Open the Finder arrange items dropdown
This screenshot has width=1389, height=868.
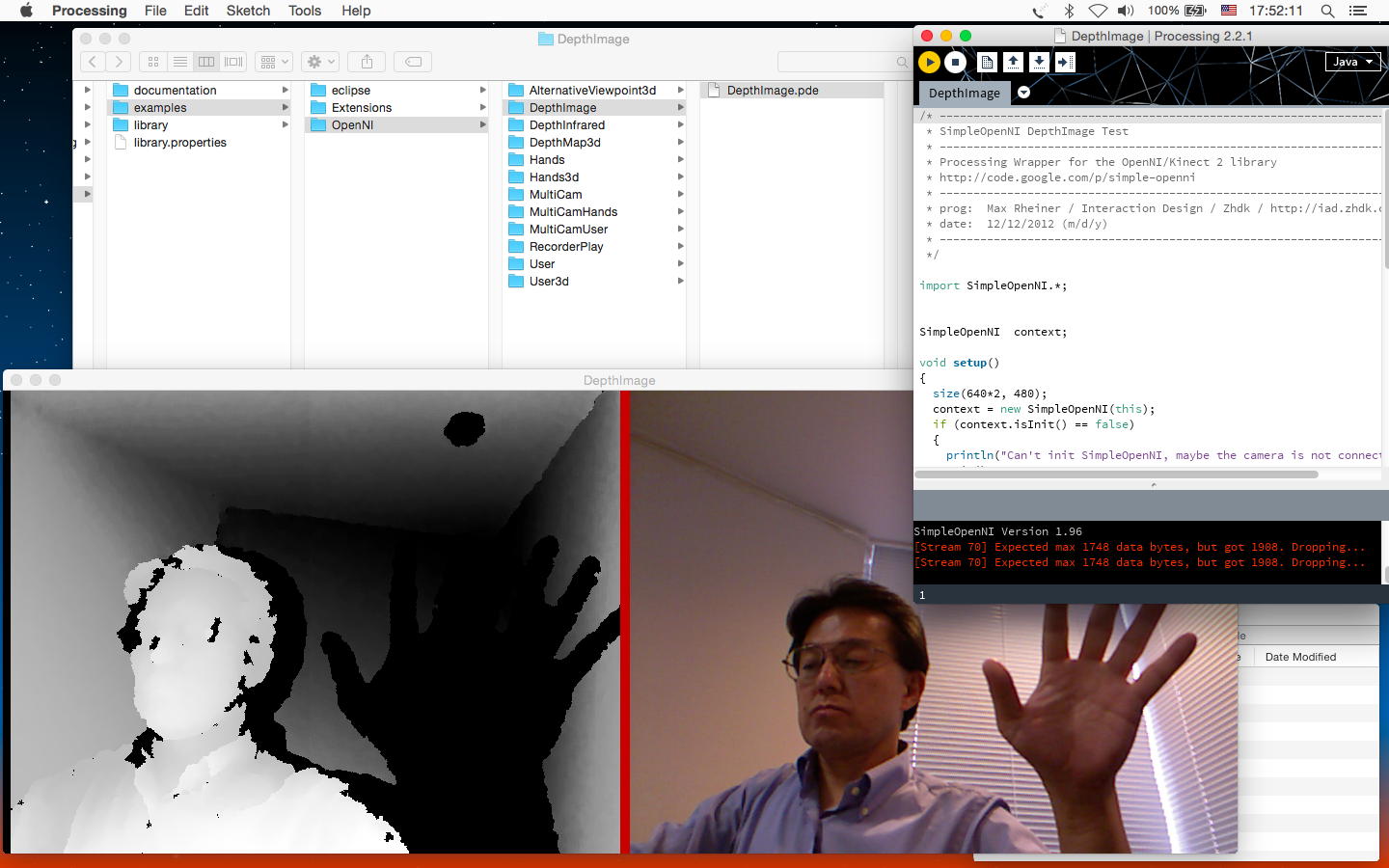pyautogui.click(x=274, y=62)
